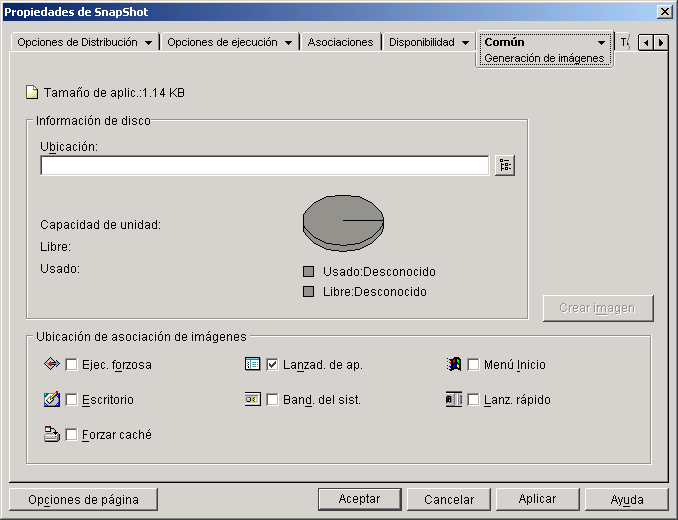The image size is (678, 520).
Task: Expand the Opciones de ejecución tab arrow
Action: (288, 43)
